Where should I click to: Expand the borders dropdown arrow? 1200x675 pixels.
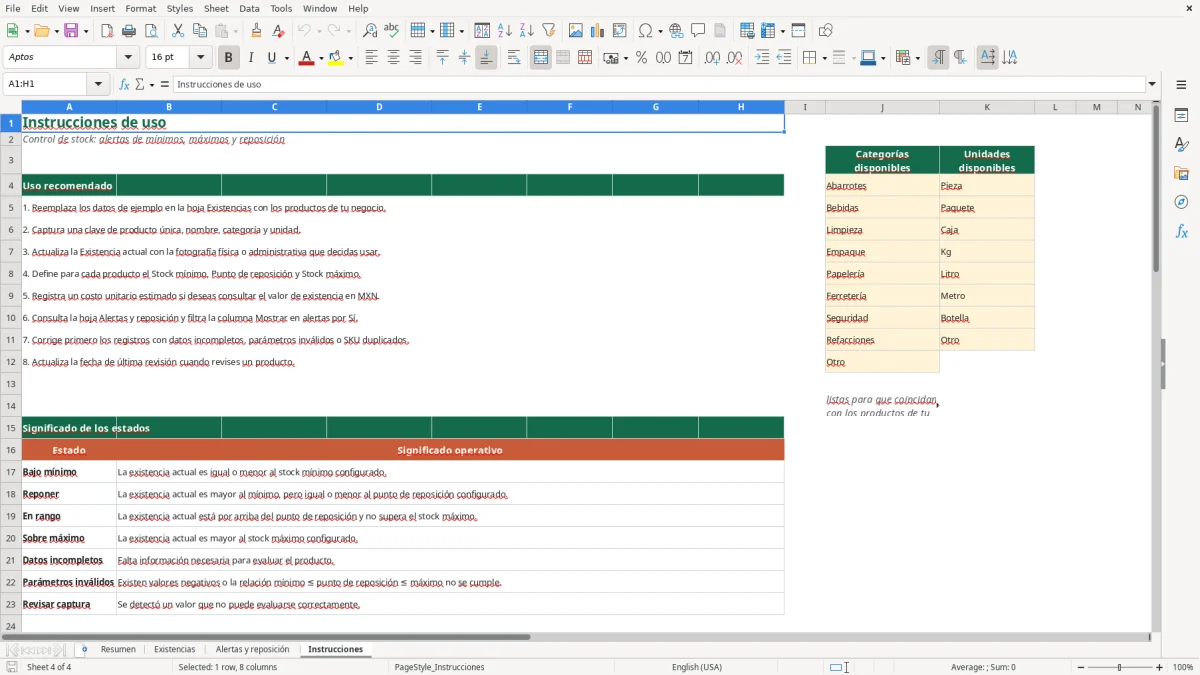[x=823, y=58]
